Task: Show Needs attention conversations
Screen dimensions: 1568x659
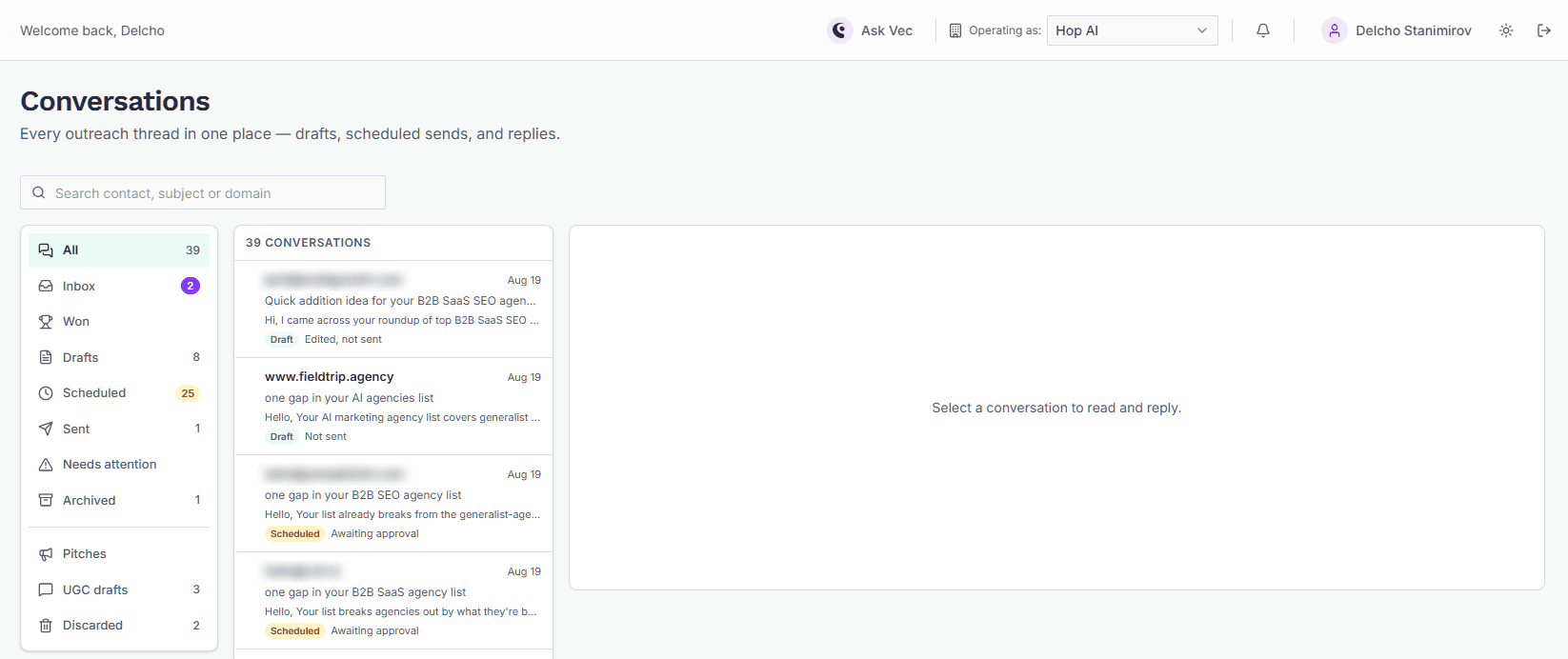Action: (x=119, y=465)
